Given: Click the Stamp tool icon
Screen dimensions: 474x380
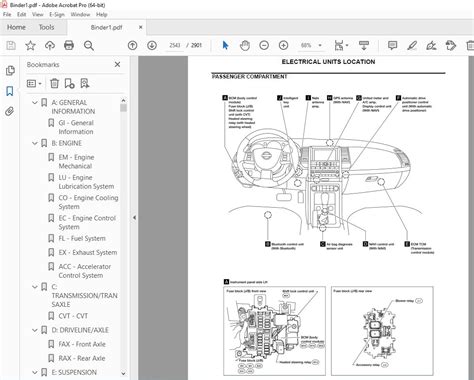Looking at the screenshot, I should [451, 45].
